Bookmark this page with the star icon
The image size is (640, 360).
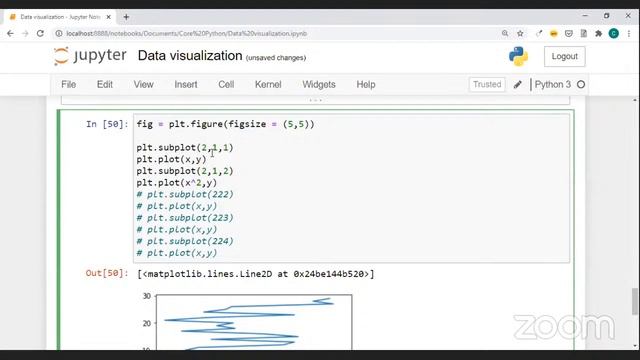[x=520, y=33]
